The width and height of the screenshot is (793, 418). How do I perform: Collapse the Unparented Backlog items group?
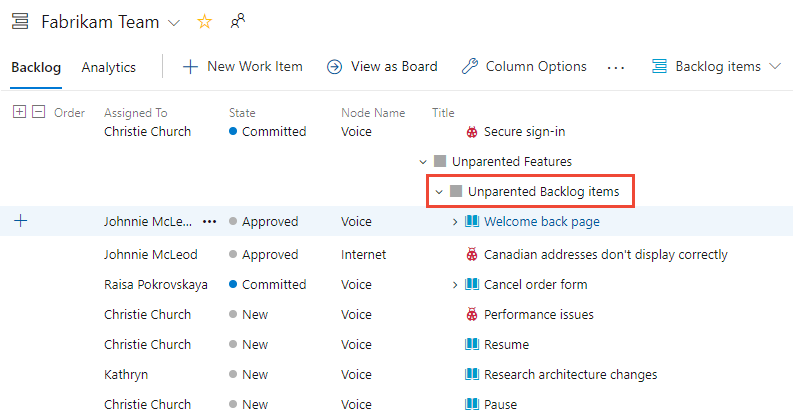coord(439,191)
